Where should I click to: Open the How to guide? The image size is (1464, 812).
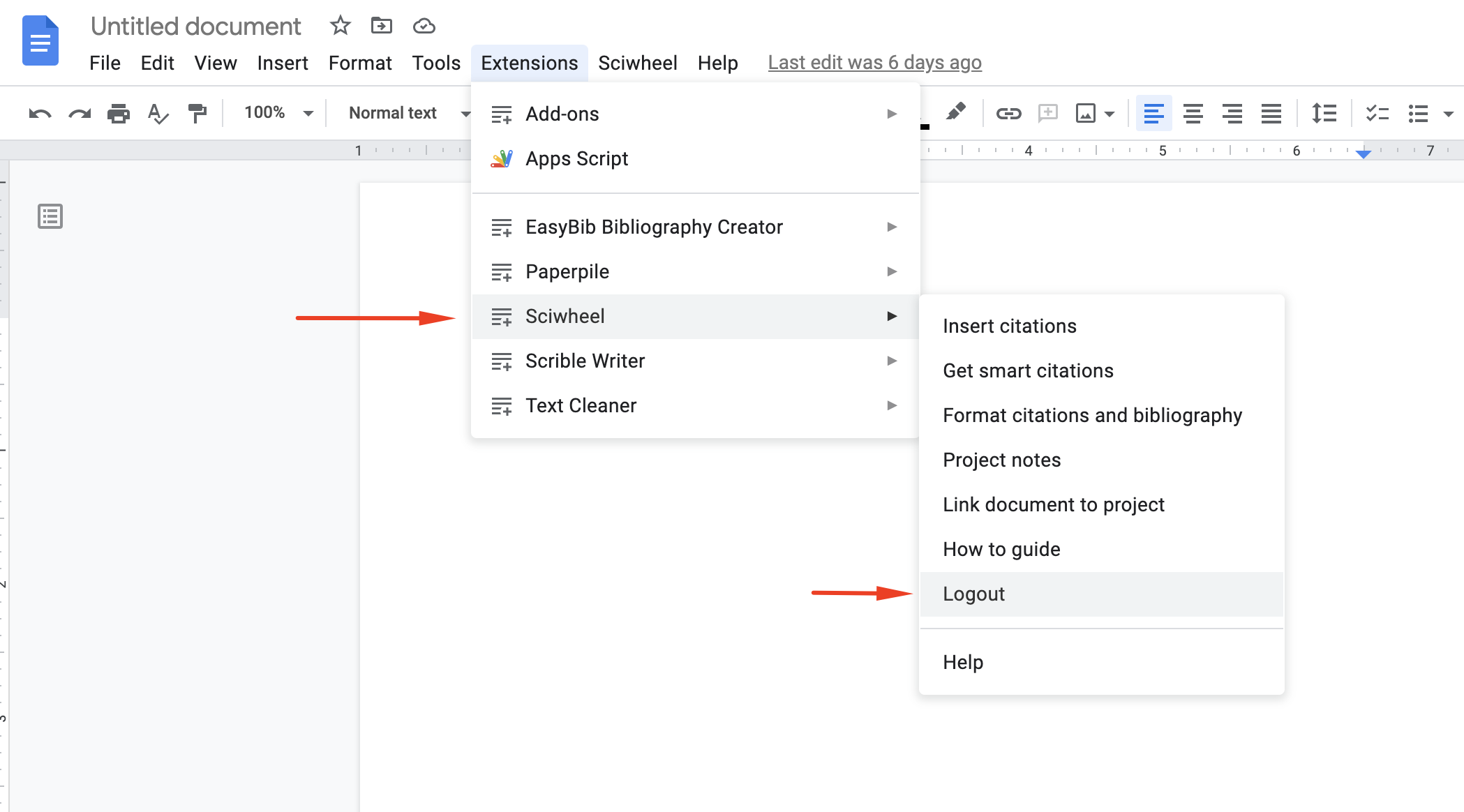point(1102,549)
